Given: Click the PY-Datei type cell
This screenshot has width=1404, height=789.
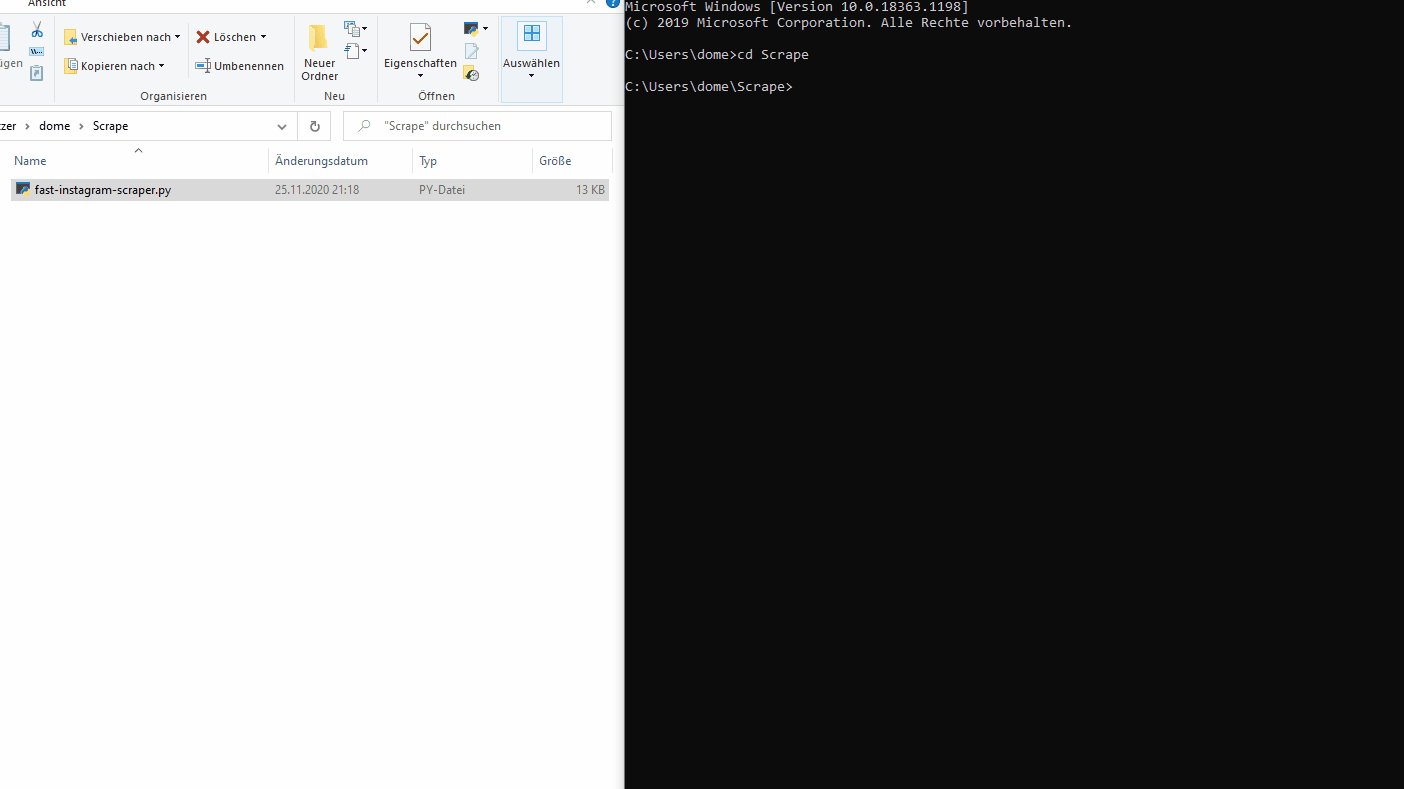Looking at the screenshot, I should [x=442, y=190].
